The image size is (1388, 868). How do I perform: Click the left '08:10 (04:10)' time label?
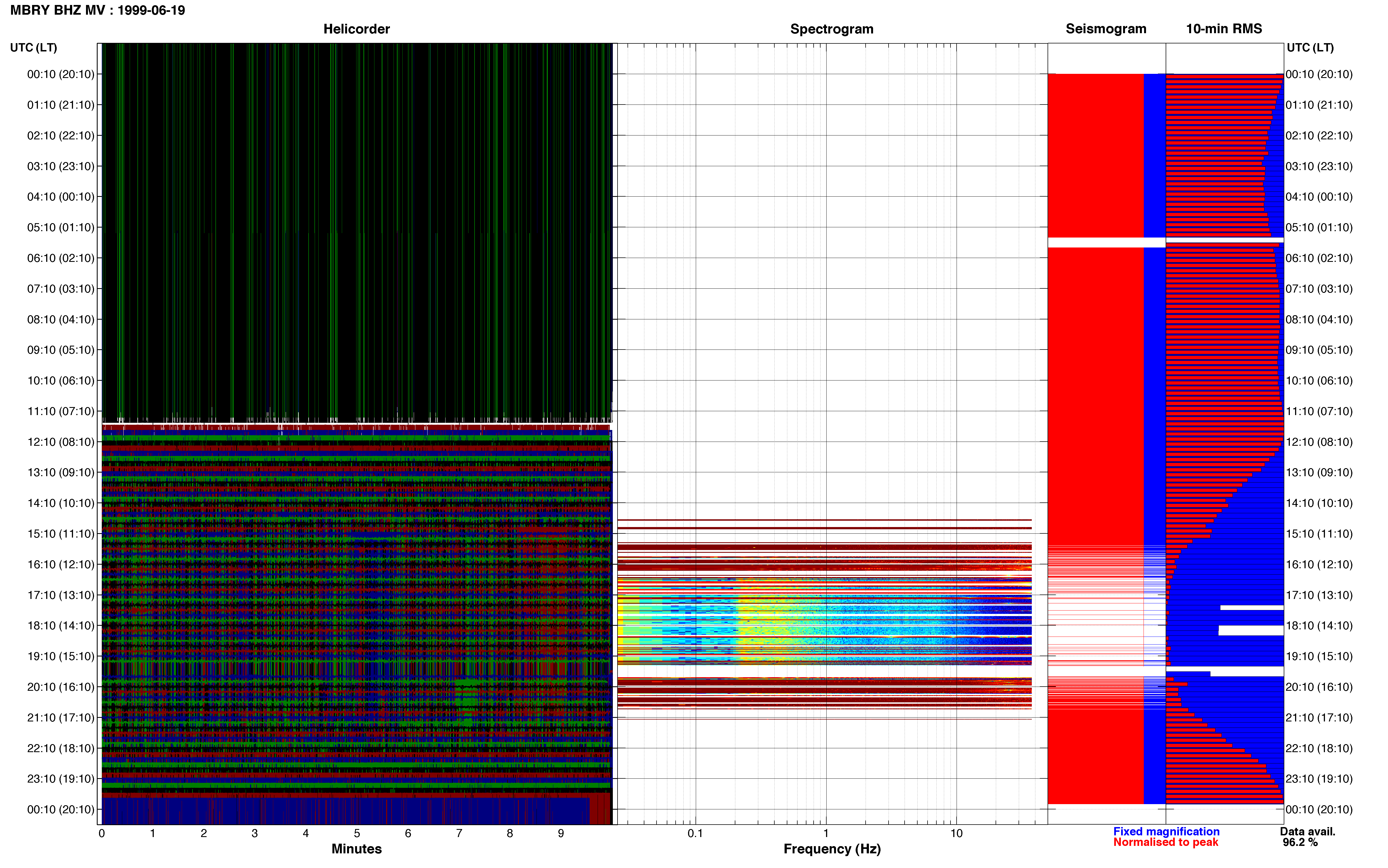(x=61, y=319)
